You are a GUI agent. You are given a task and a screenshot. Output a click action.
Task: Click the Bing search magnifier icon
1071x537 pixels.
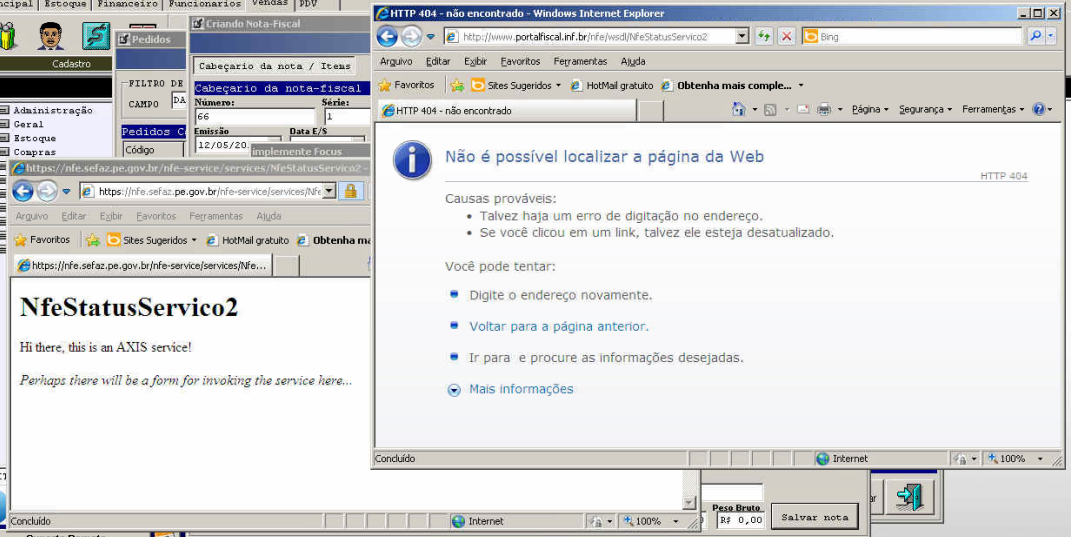tap(1035, 36)
